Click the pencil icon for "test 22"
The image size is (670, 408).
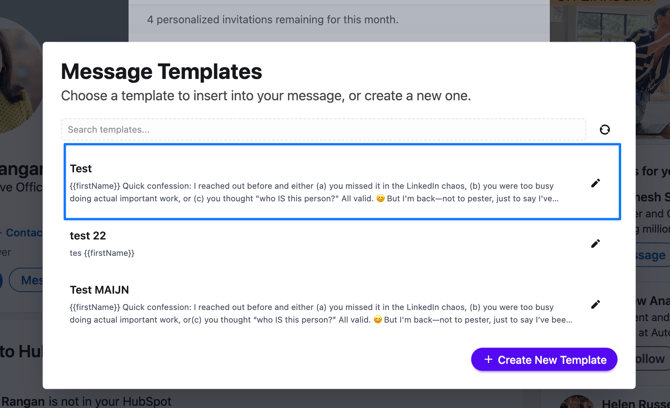tap(595, 243)
